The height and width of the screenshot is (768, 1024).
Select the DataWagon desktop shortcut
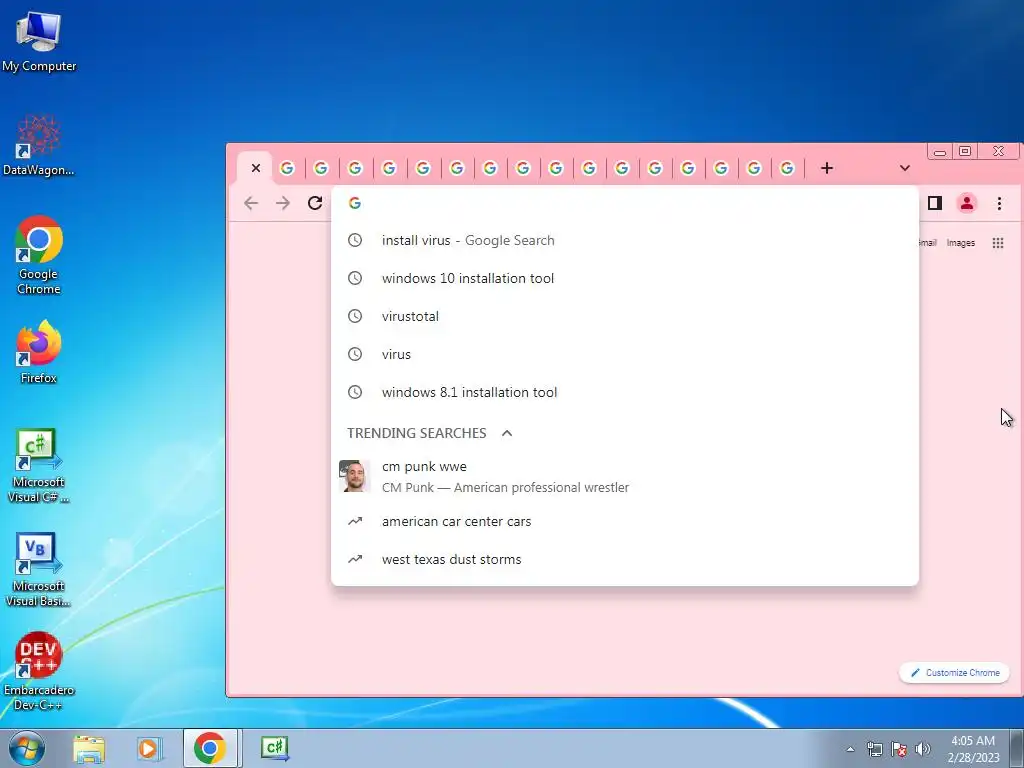[x=39, y=145]
